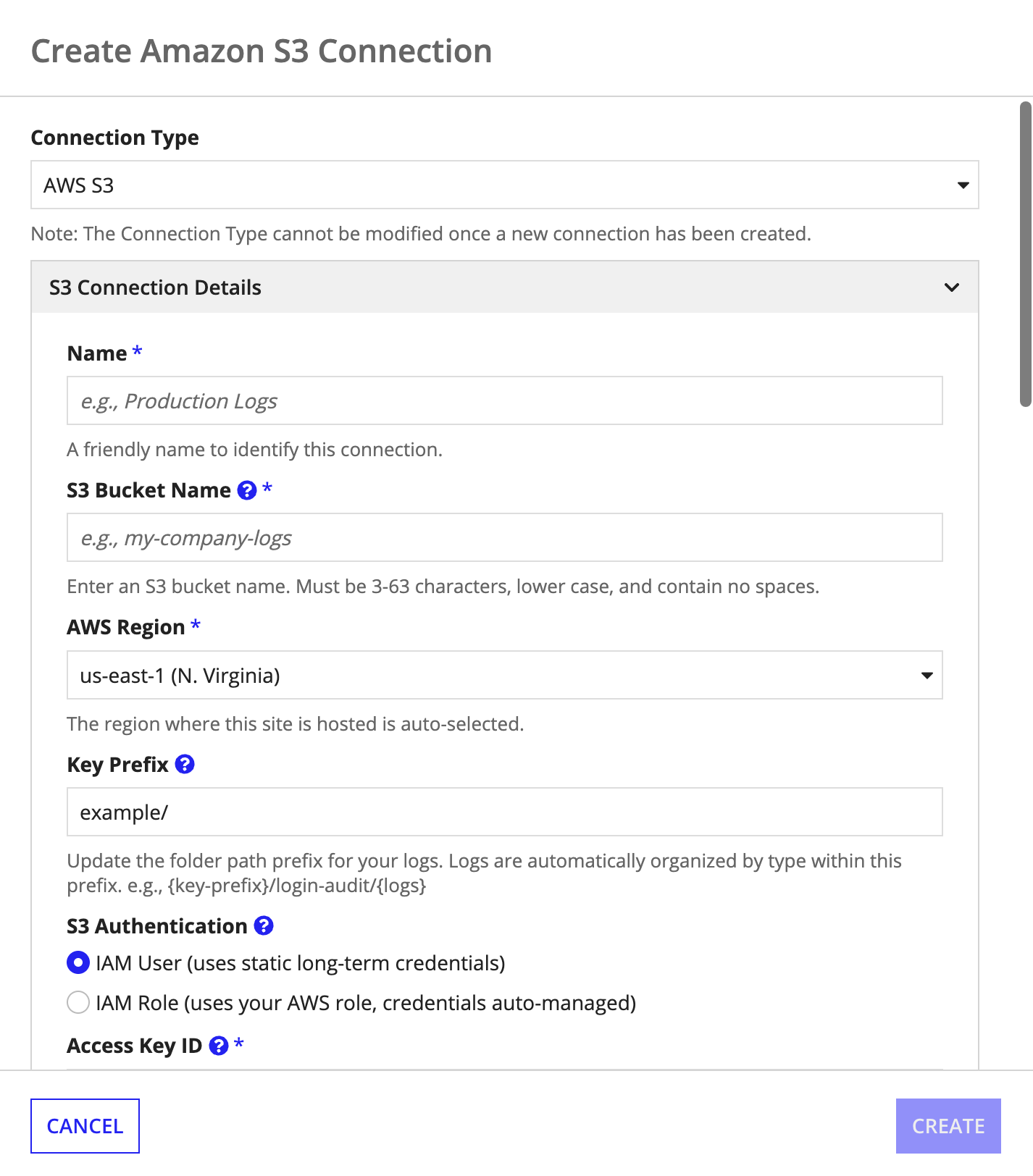Select the IAM User authentication option
The width and height of the screenshot is (1033, 1176).
(x=78, y=963)
